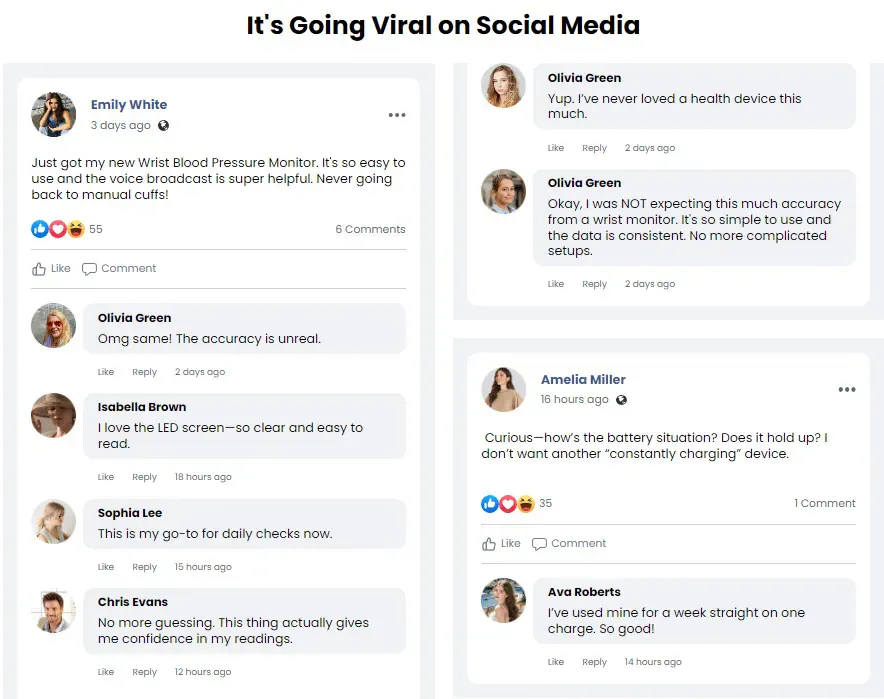Click the Comment speech bubble under Amelia's post
The width and height of the screenshot is (884, 699).
[540, 544]
